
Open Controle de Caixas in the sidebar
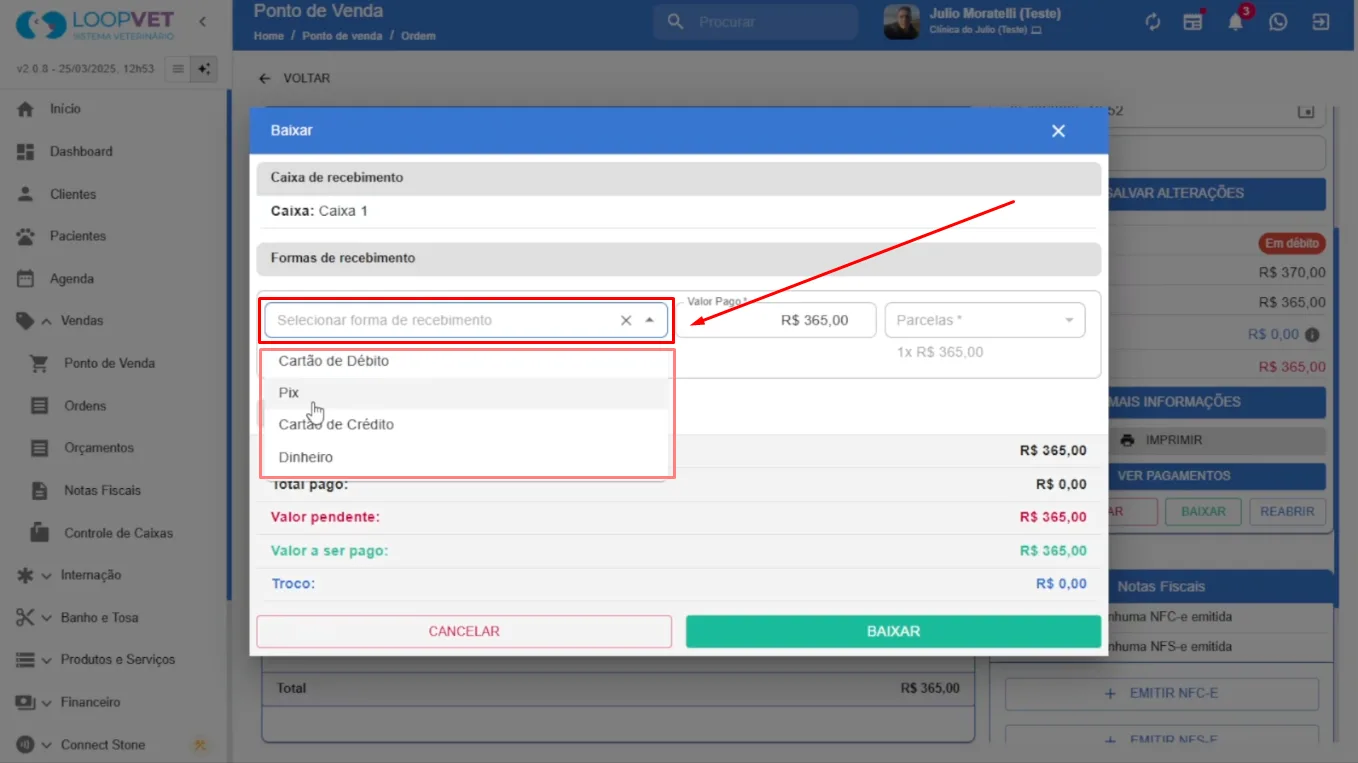click(x=118, y=533)
